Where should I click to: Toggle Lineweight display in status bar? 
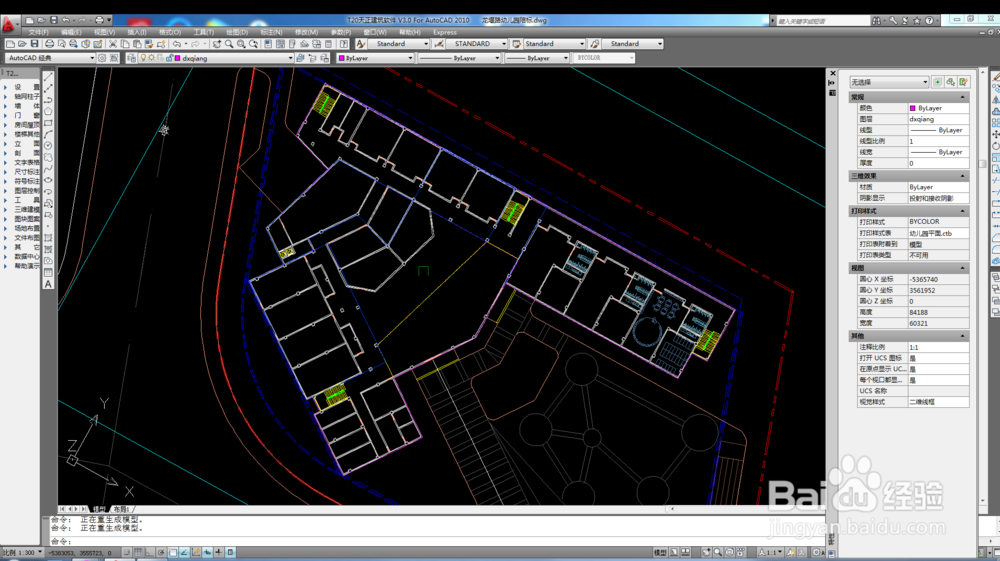coord(219,552)
